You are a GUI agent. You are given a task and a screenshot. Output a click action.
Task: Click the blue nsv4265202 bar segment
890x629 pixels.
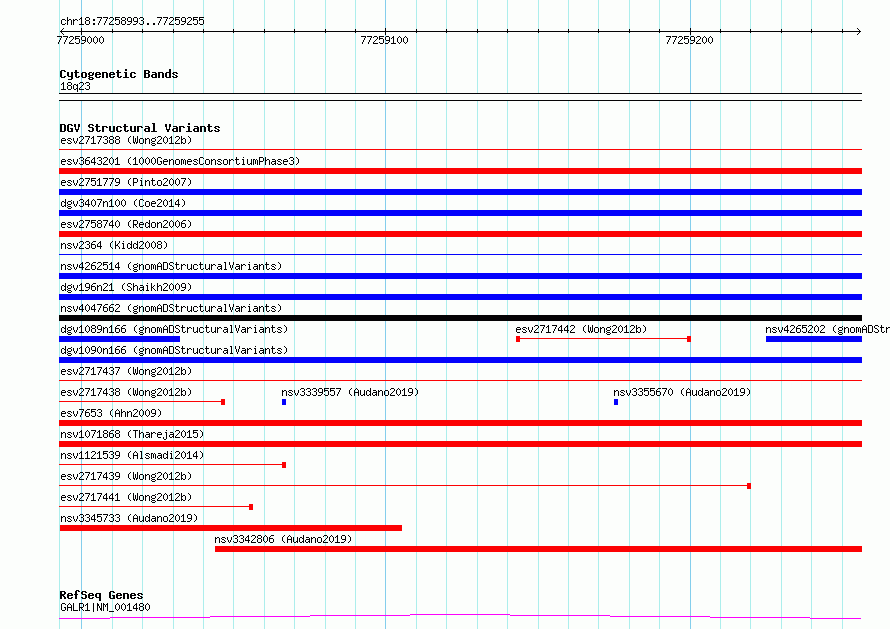point(814,339)
